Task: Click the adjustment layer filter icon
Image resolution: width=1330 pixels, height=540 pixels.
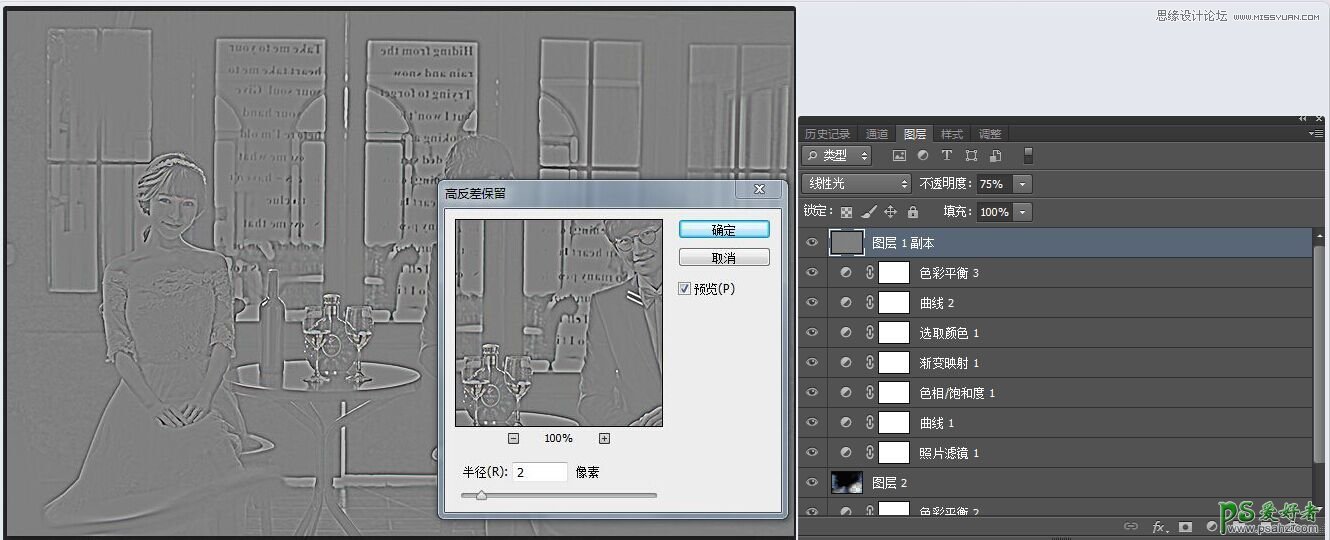Action: [x=923, y=156]
